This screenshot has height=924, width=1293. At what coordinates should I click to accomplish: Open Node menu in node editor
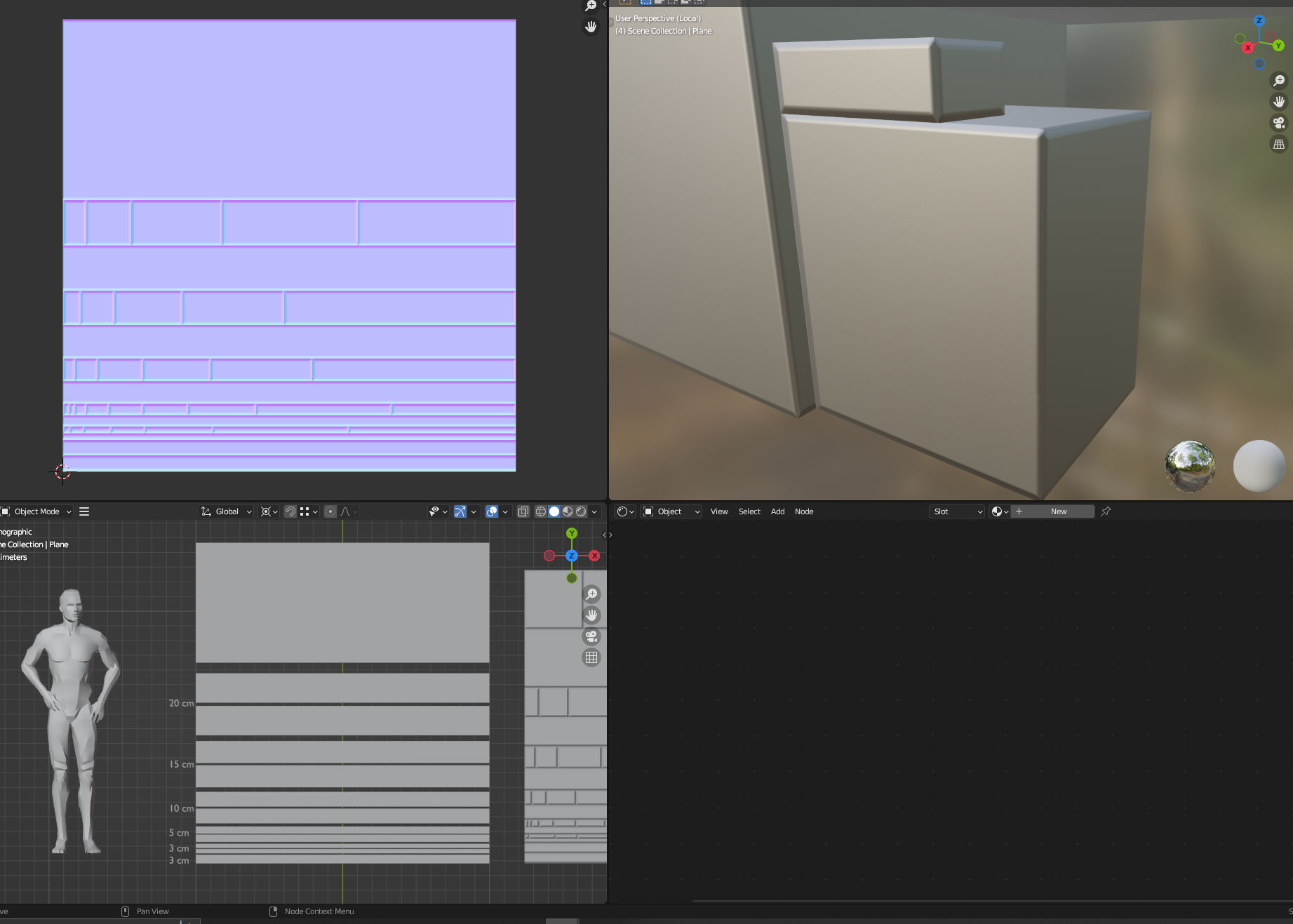click(x=804, y=511)
